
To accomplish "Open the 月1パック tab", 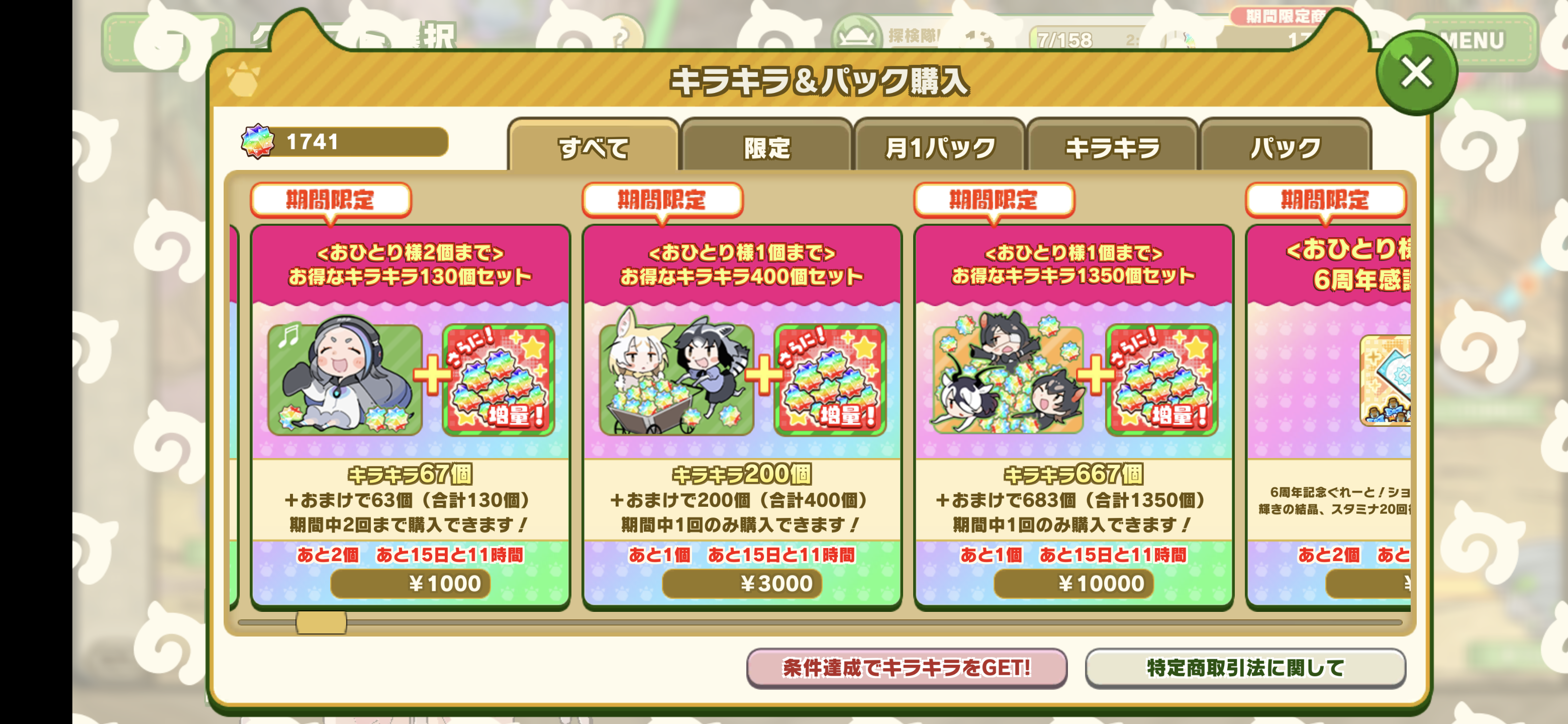I will pos(940,147).
